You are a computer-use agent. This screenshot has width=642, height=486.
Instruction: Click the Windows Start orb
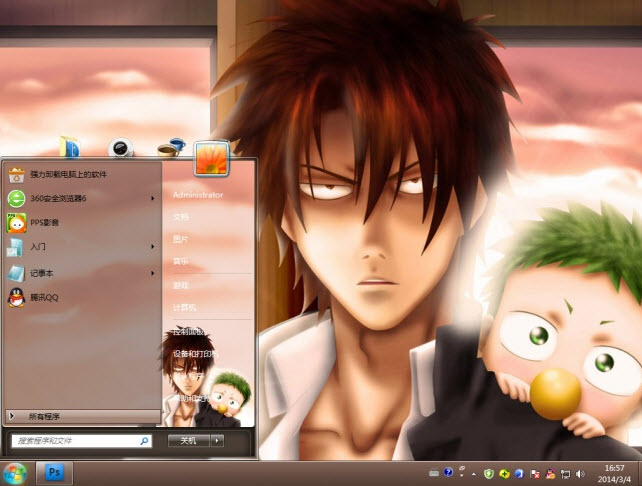[15, 473]
